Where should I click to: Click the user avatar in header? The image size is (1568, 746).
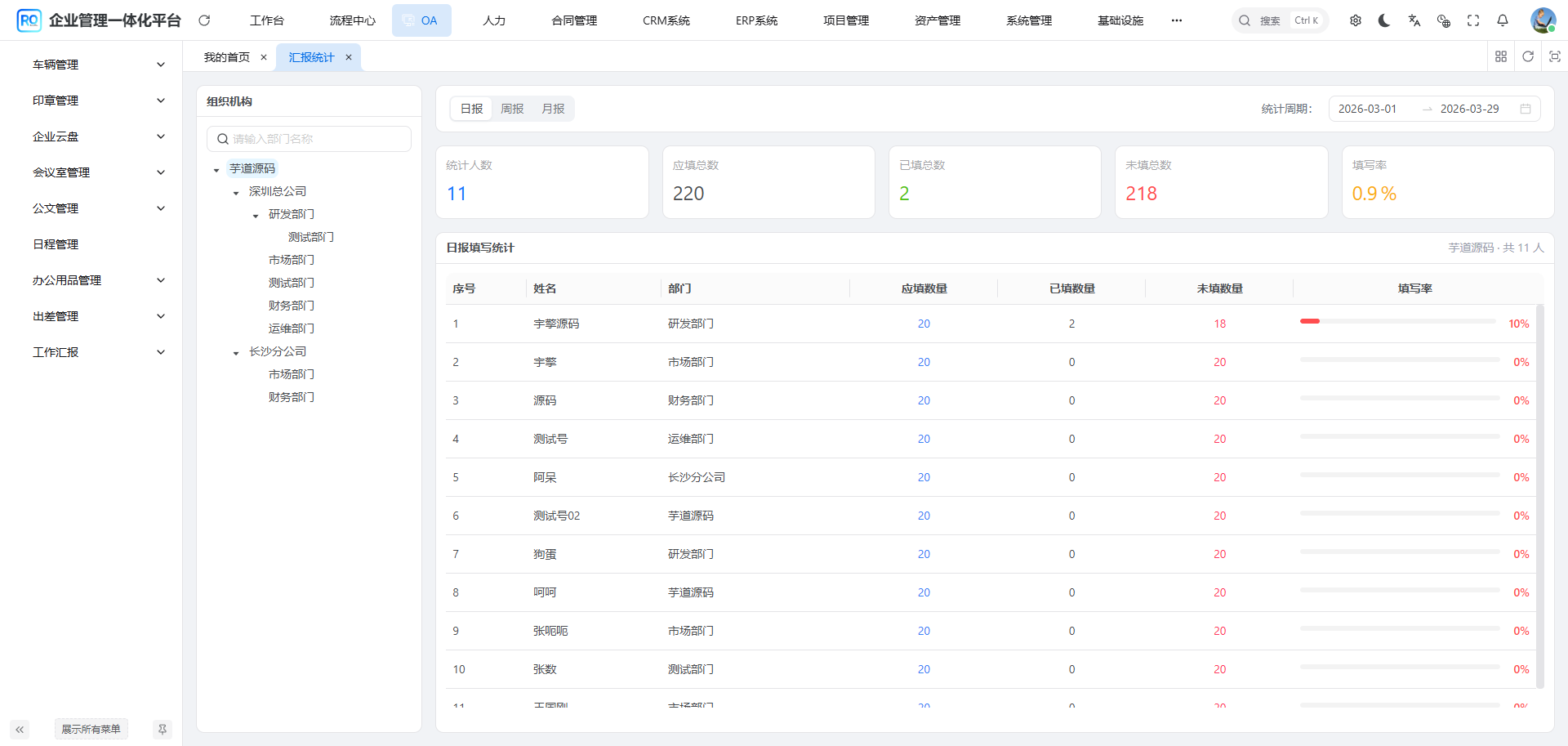[1543, 20]
